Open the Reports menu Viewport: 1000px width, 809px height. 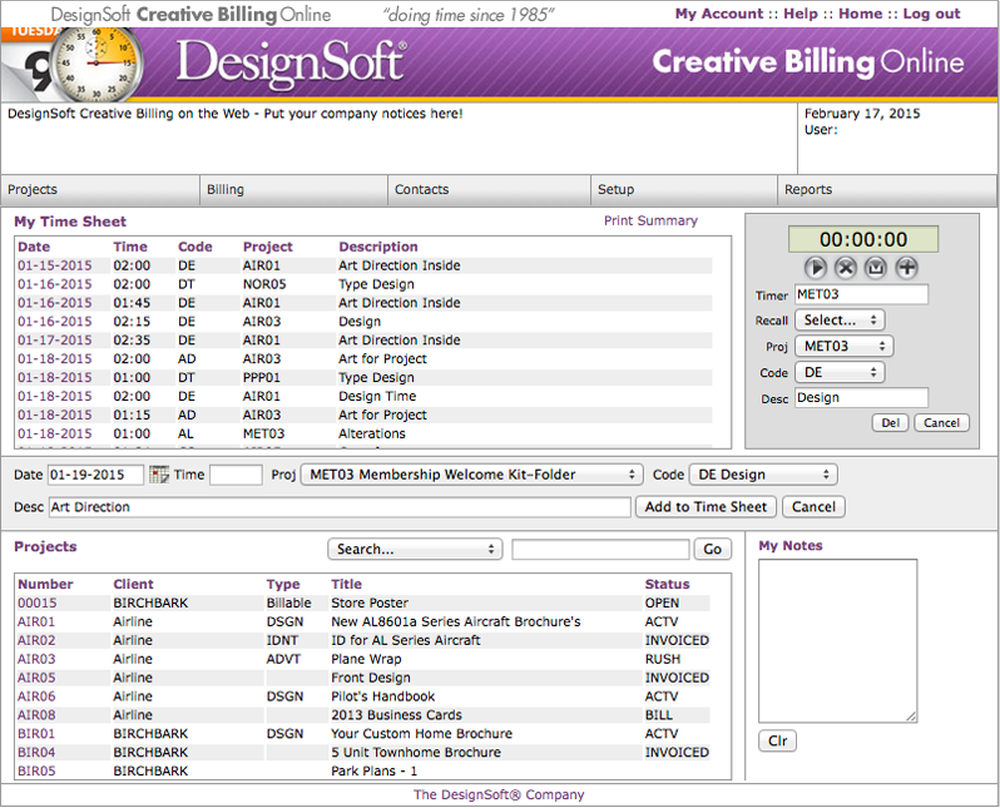click(x=887, y=189)
